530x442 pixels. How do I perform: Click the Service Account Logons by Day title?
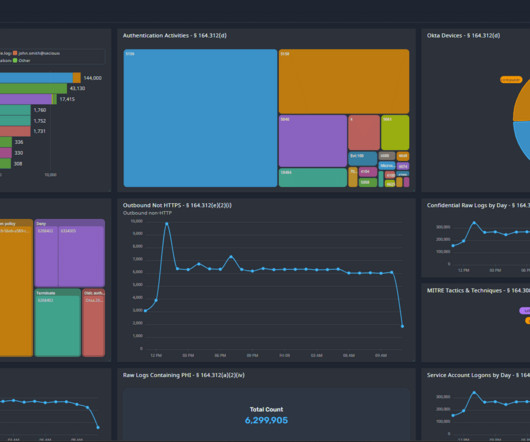[478, 375]
